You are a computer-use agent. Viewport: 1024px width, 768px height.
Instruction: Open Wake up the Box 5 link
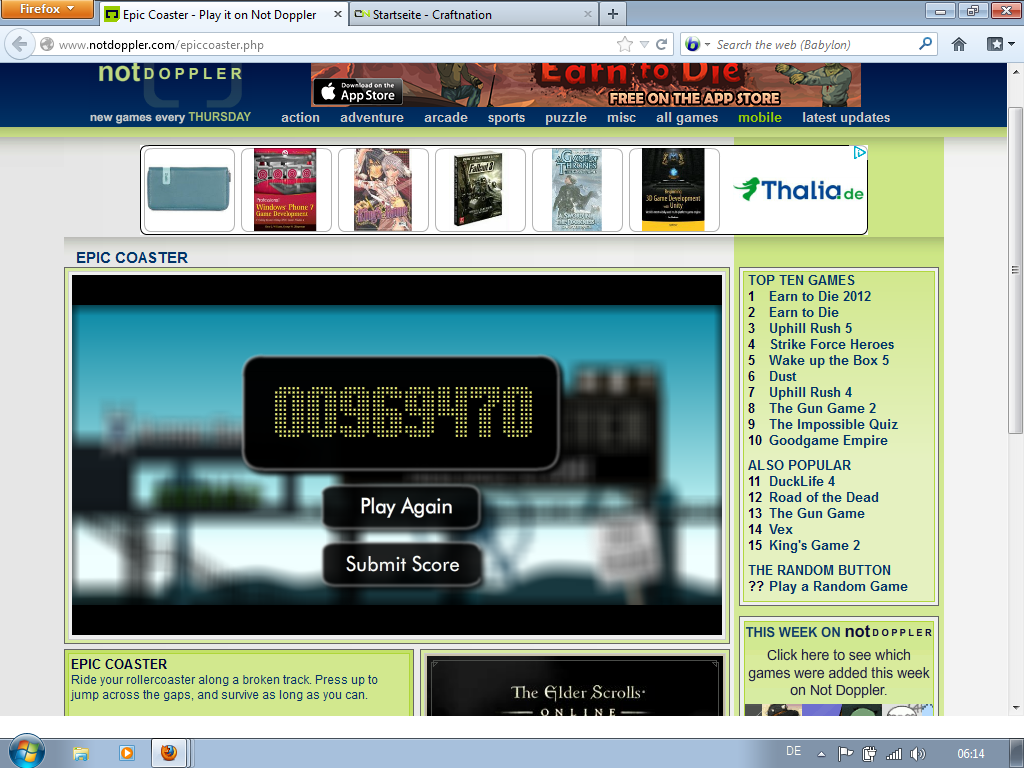[829, 360]
